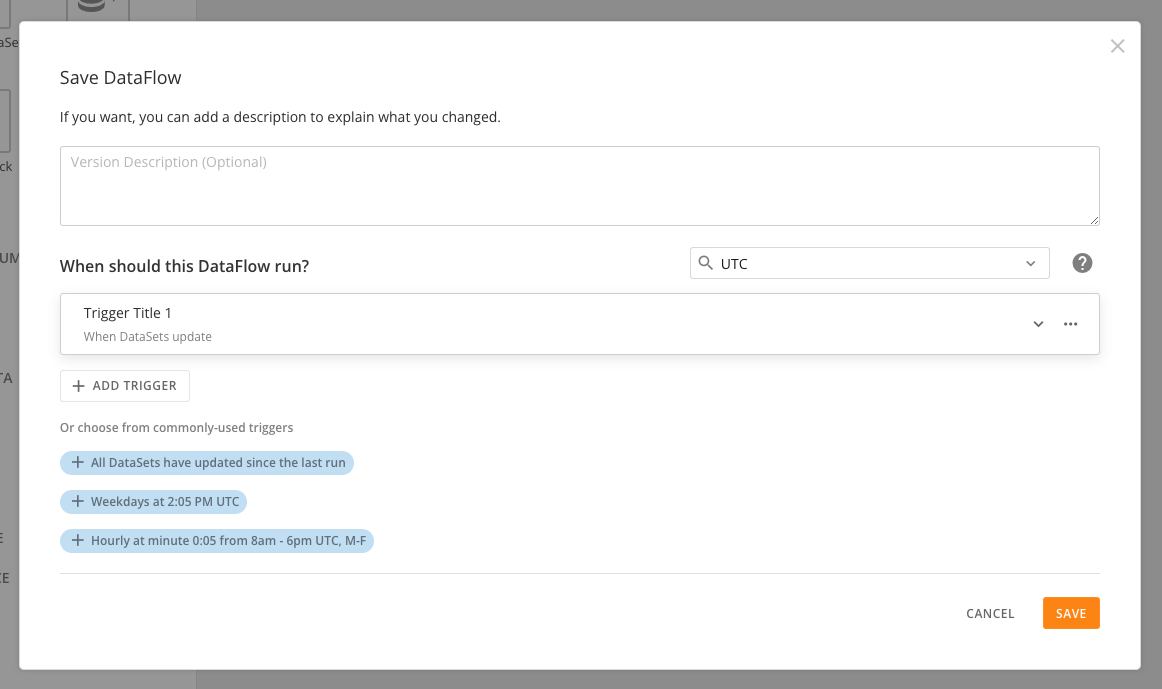Click the plus icon on the Weekdays chip
The height and width of the screenshot is (689, 1162).
tap(77, 501)
